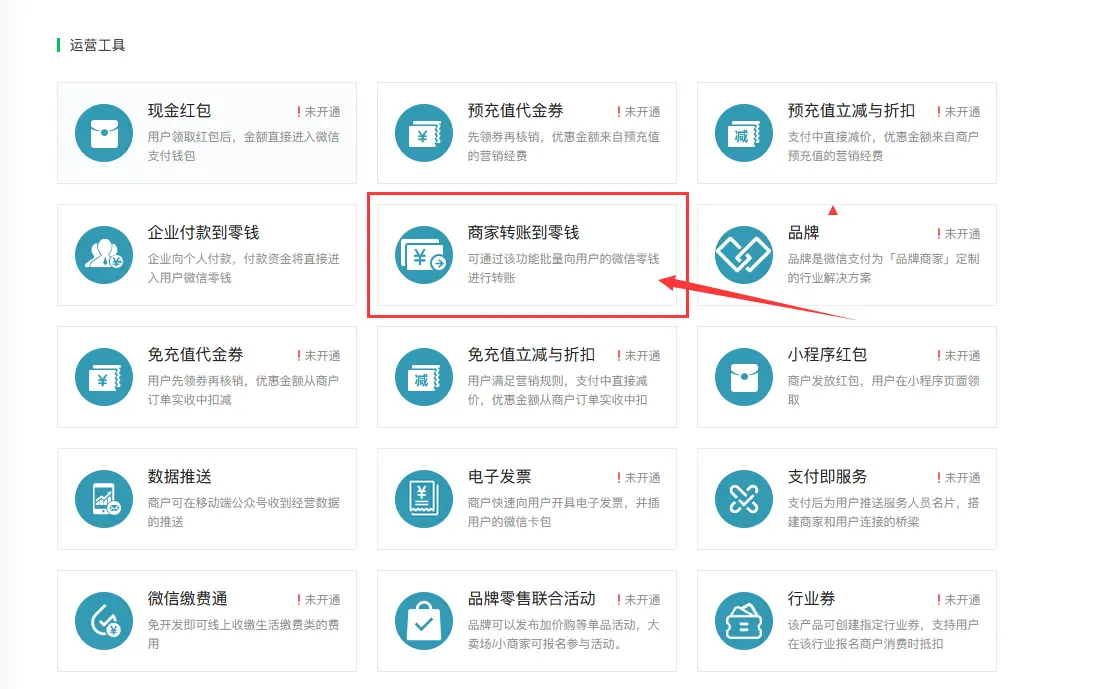Image resolution: width=1096 pixels, height=689 pixels.
Task: Open the 免充值立减与折扣 title
Action: pyautogui.click(x=531, y=355)
